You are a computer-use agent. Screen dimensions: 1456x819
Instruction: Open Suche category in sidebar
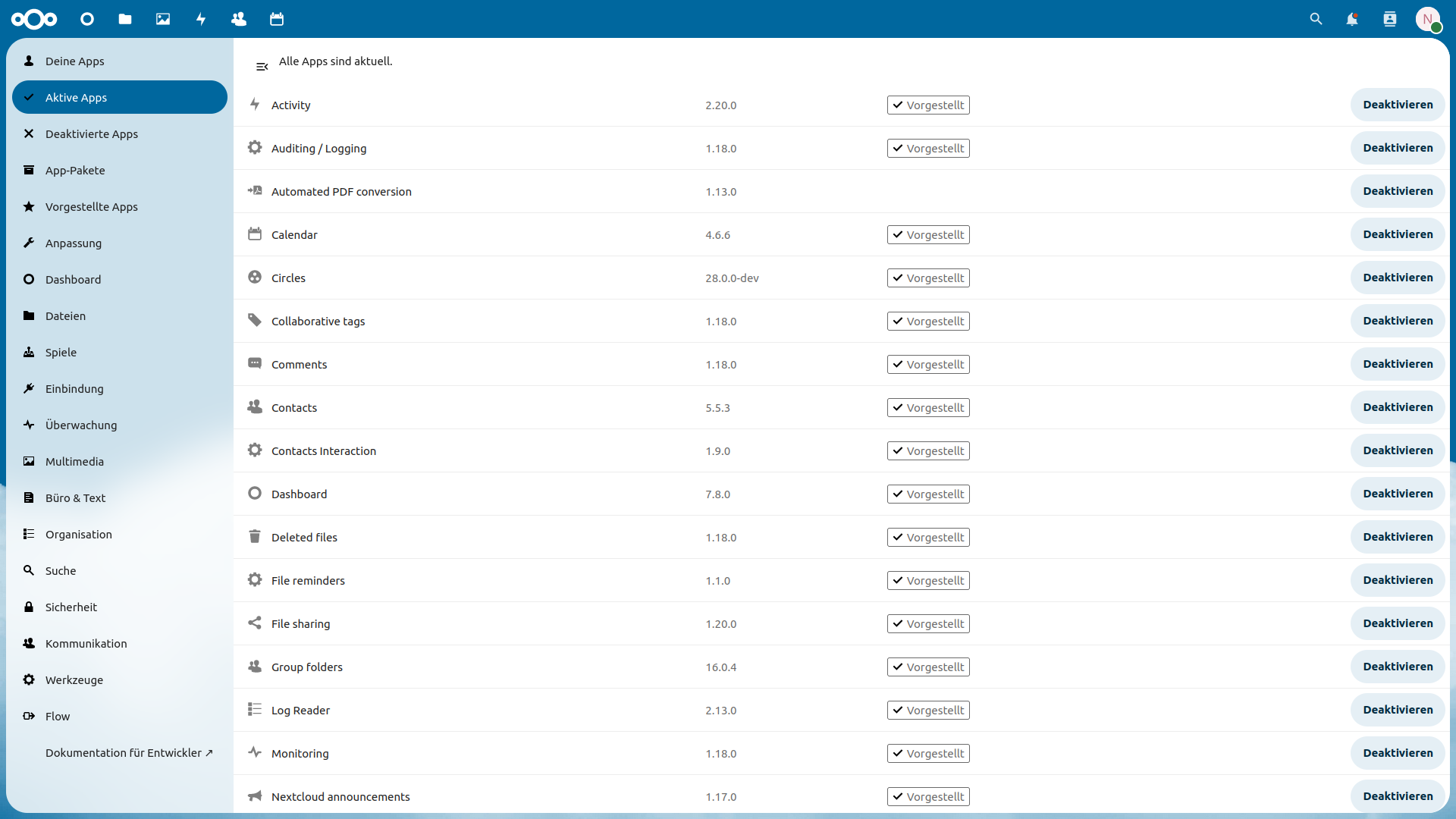[x=120, y=570]
